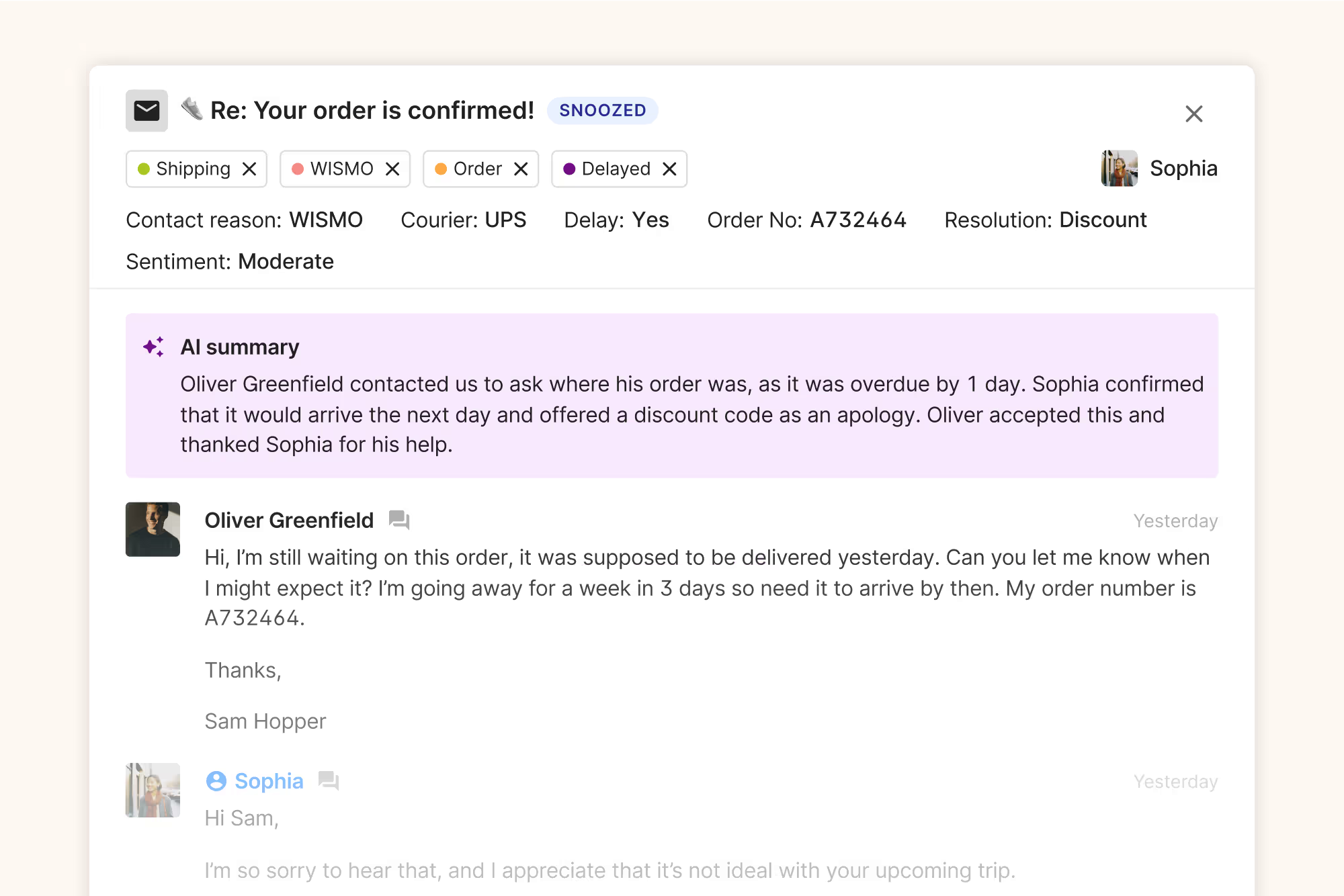The height and width of the screenshot is (896, 1344).
Task: Click the chat icon beside Oliver Greenfield
Action: coord(399,520)
